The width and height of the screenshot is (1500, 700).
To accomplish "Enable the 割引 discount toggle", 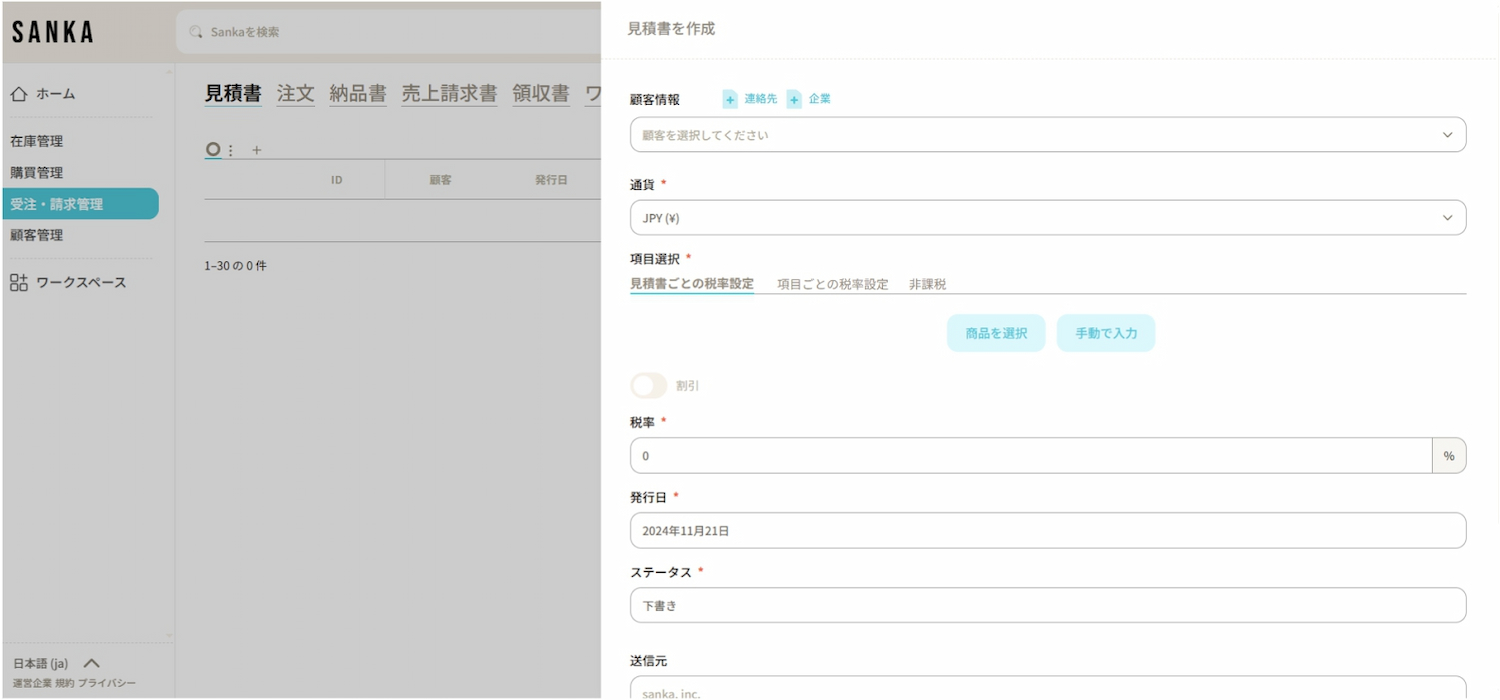I will click(x=648, y=386).
